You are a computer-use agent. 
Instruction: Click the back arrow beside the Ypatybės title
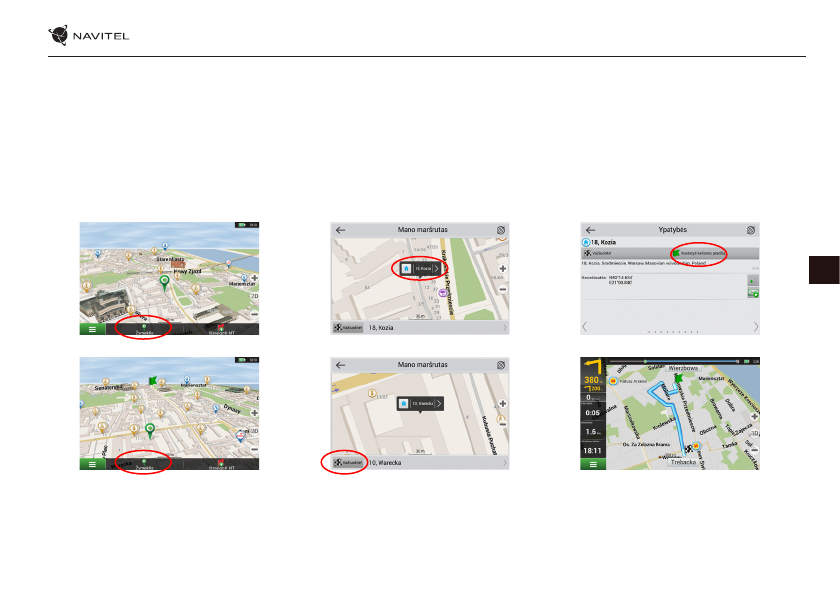coord(591,229)
